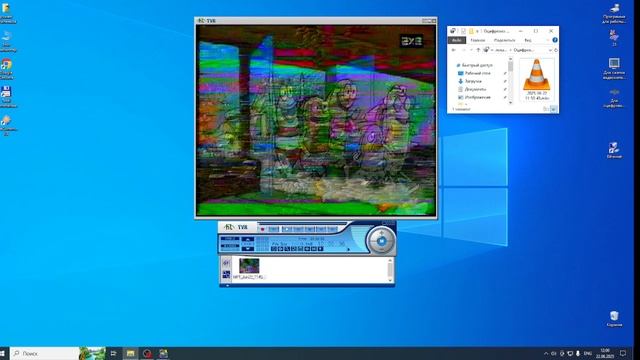640x360 pixels.
Task: Click the upper logo icon beside TVR thumbnail list
Action: click(227, 263)
